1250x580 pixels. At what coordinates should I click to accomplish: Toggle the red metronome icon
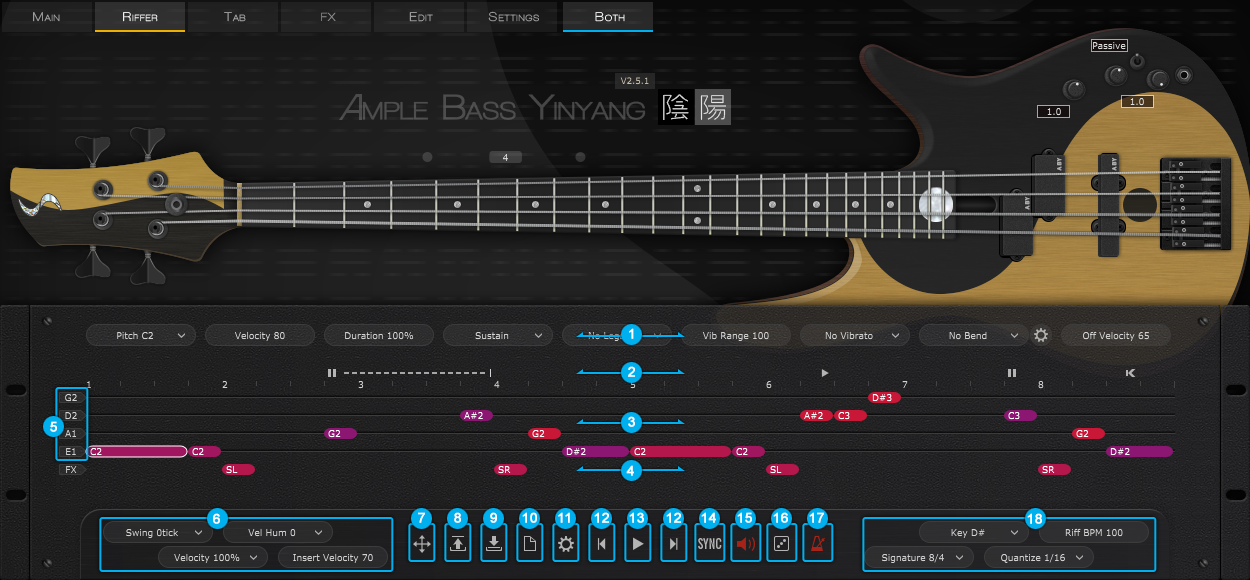(x=817, y=544)
